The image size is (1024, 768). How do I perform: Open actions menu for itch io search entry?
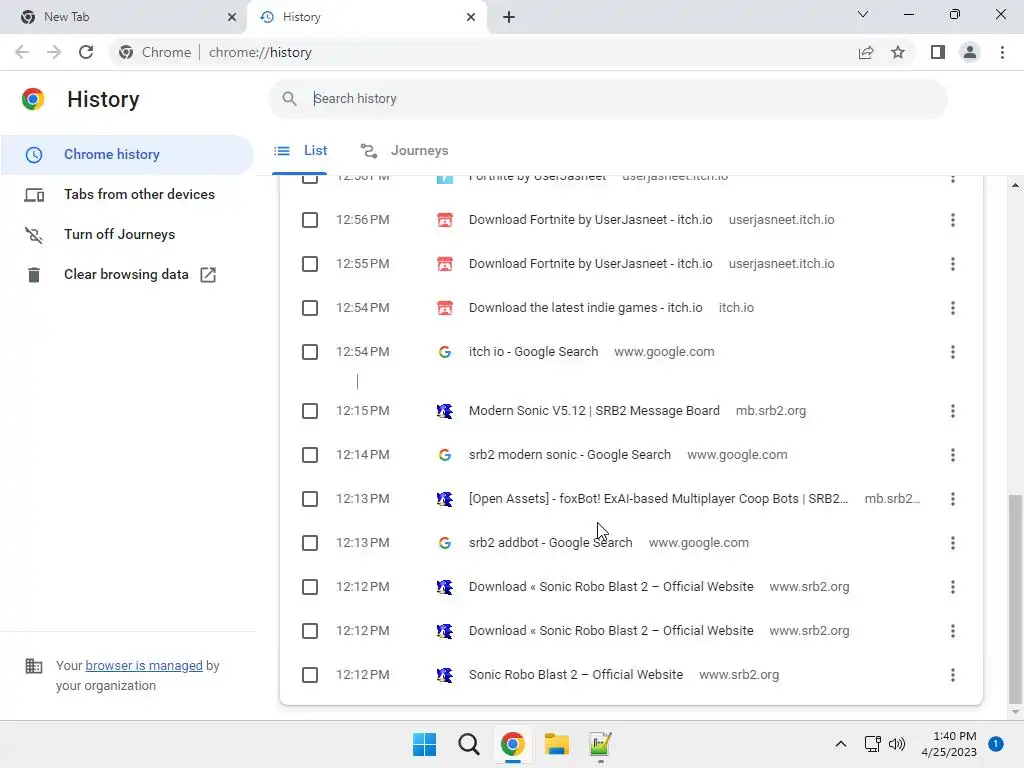[x=953, y=352]
